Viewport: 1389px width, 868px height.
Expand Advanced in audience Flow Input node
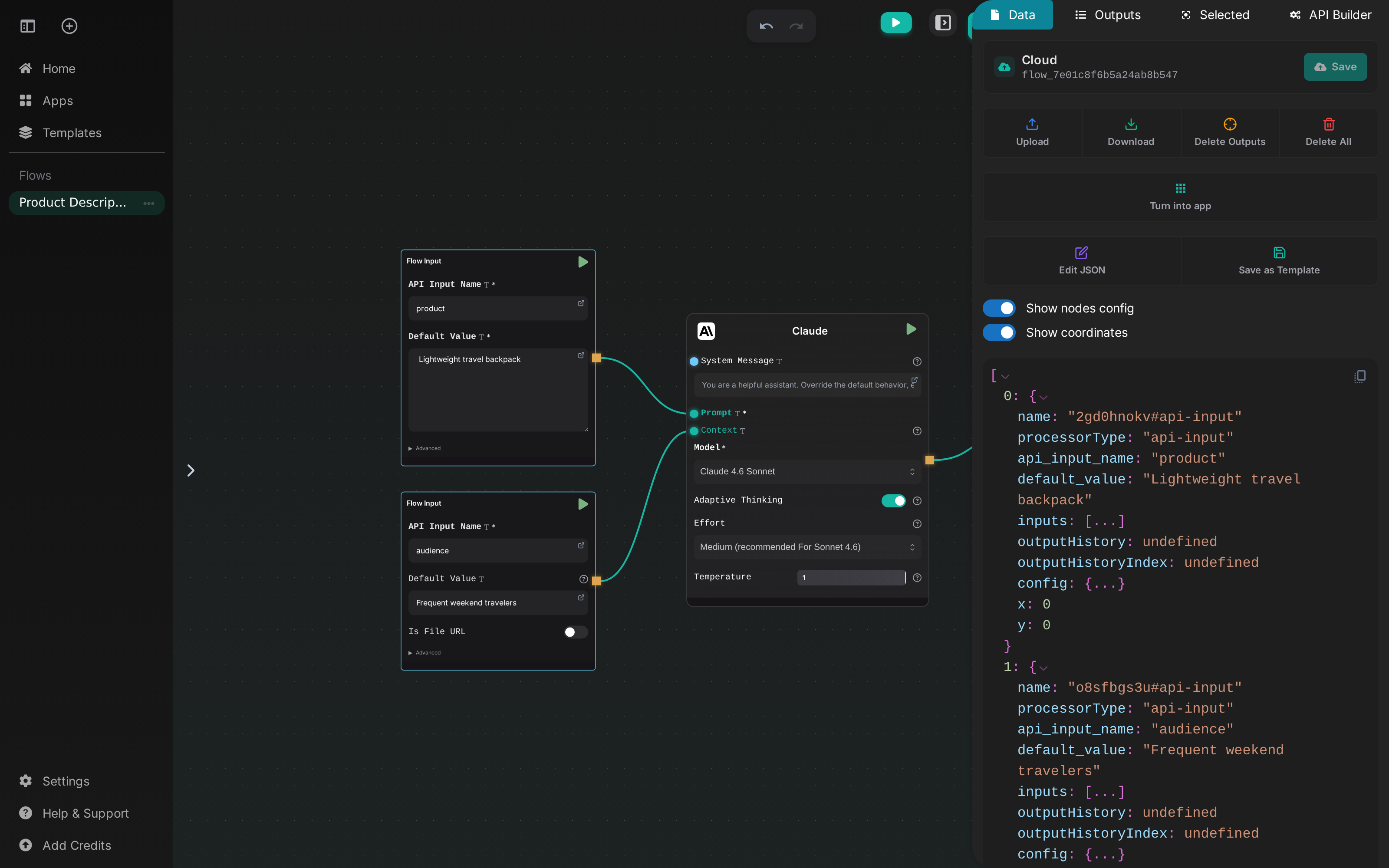[424, 653]
